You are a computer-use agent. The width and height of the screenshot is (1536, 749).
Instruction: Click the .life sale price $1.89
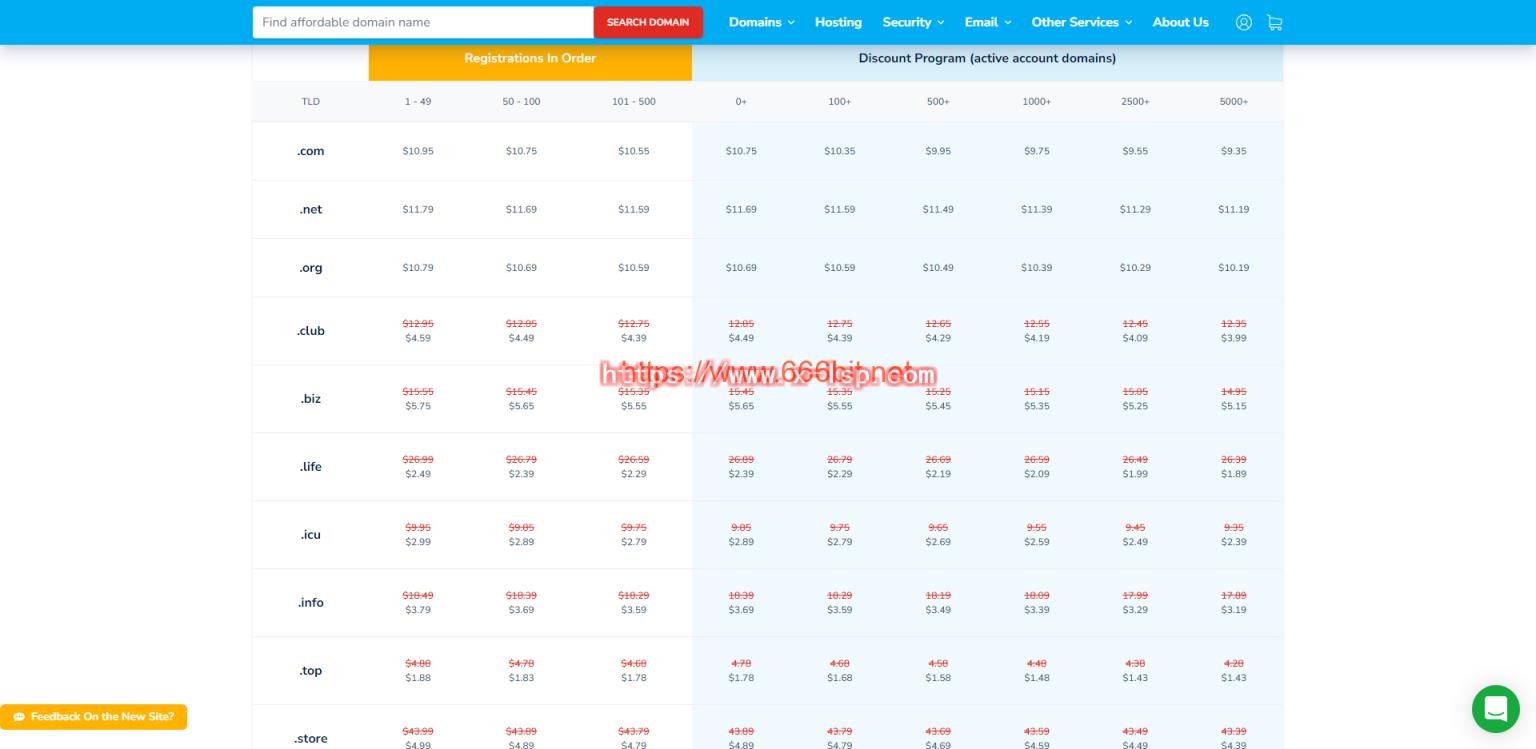pos(1234,474)
